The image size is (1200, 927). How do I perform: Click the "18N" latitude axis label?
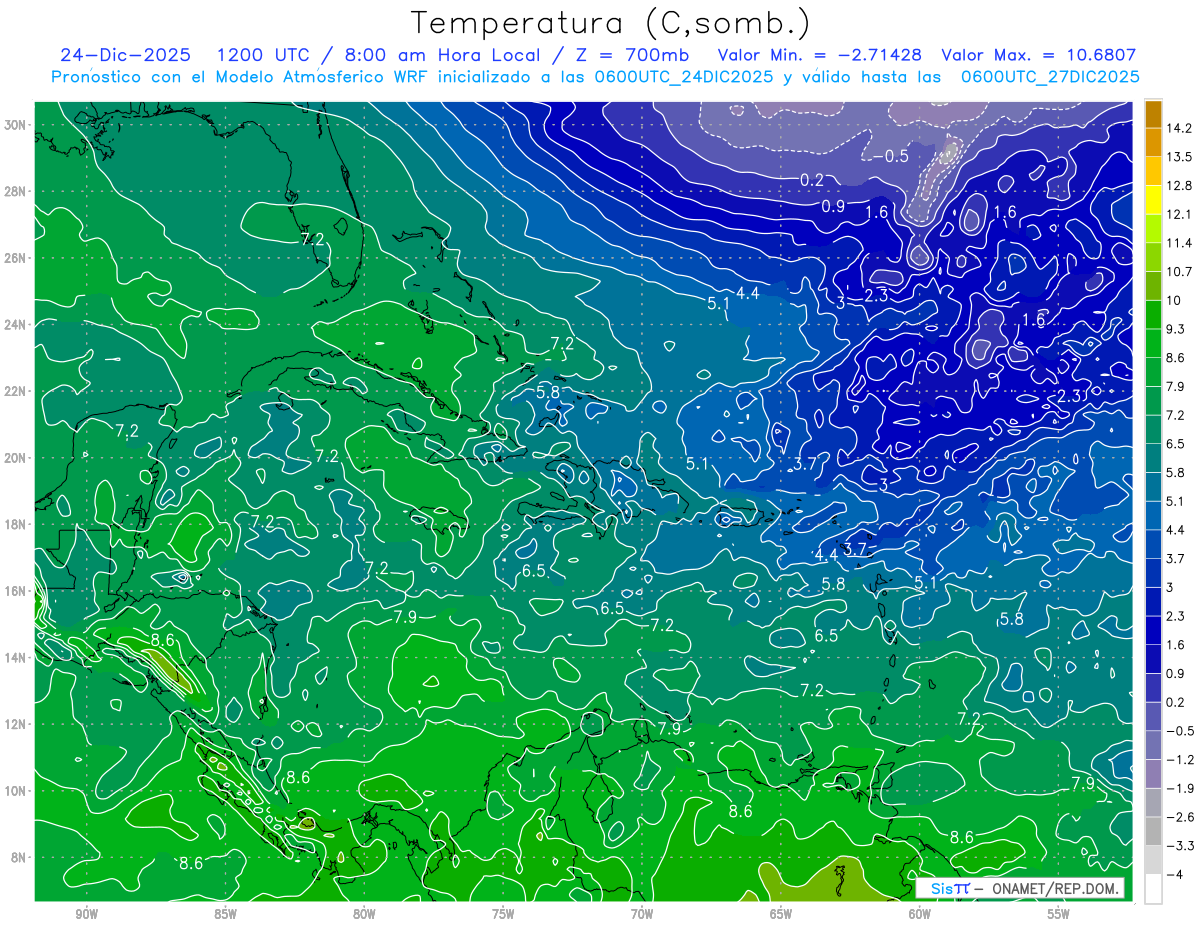(x=16, y=524)
